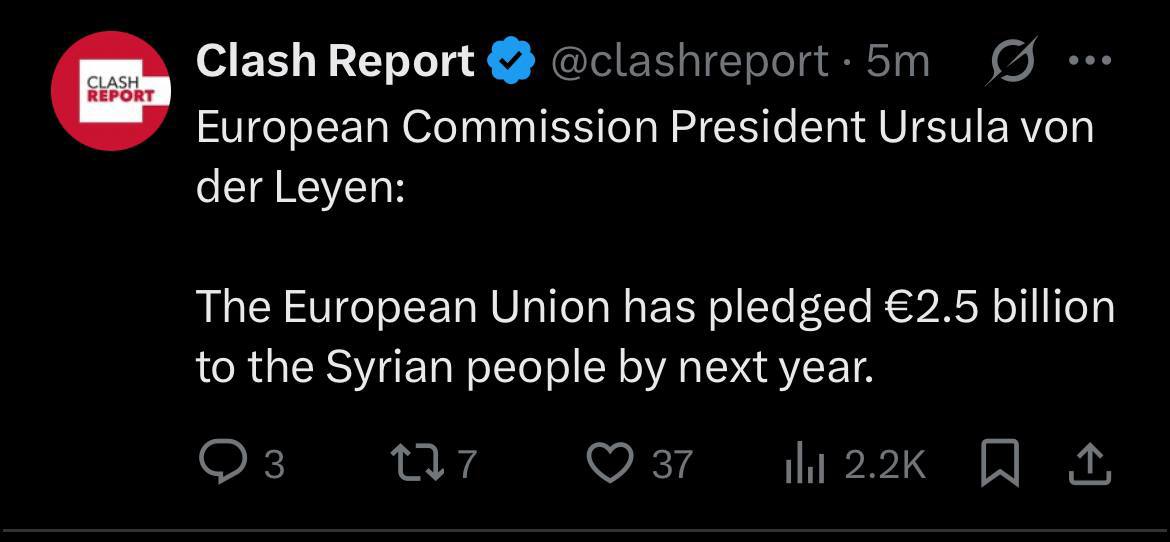The height and width of the screenshot is (542, 1170).
Task: Click the like count of 37
Action: (x=672, y=464)
